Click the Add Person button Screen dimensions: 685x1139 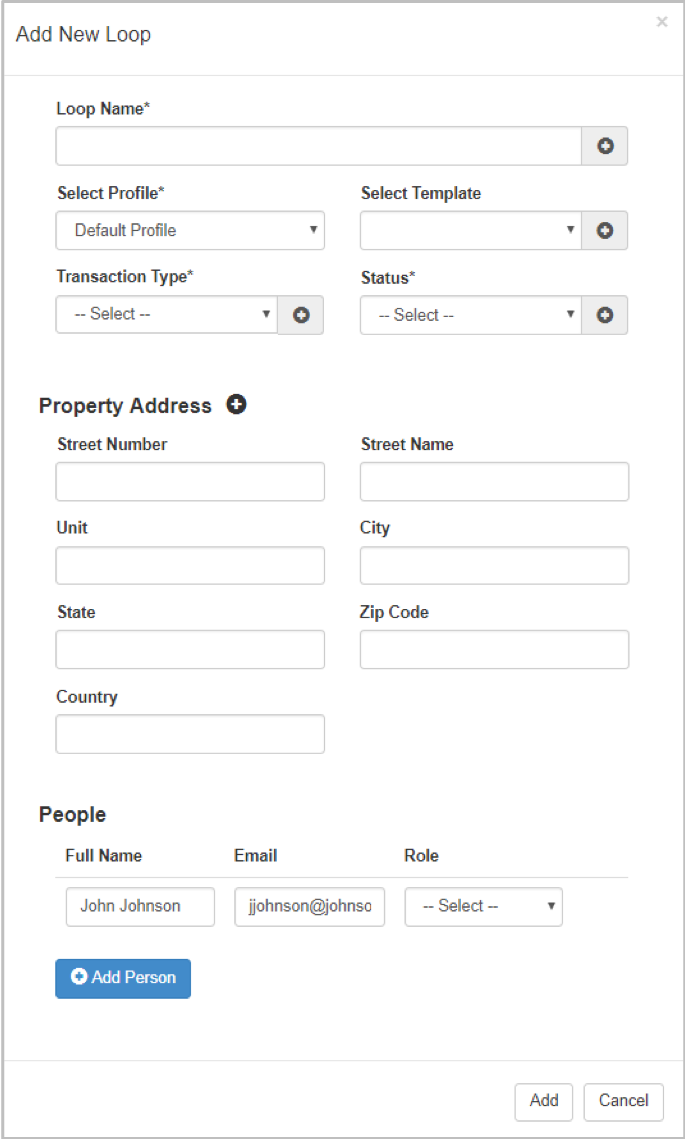tap(123, 978)
